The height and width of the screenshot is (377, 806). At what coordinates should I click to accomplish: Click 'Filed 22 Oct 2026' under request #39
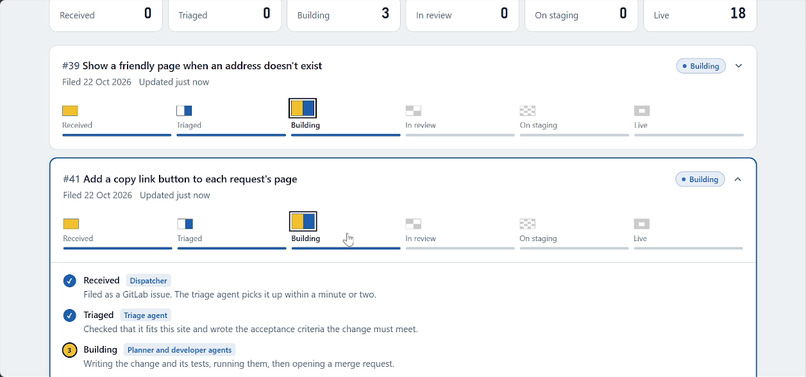(x=97, y=82)
